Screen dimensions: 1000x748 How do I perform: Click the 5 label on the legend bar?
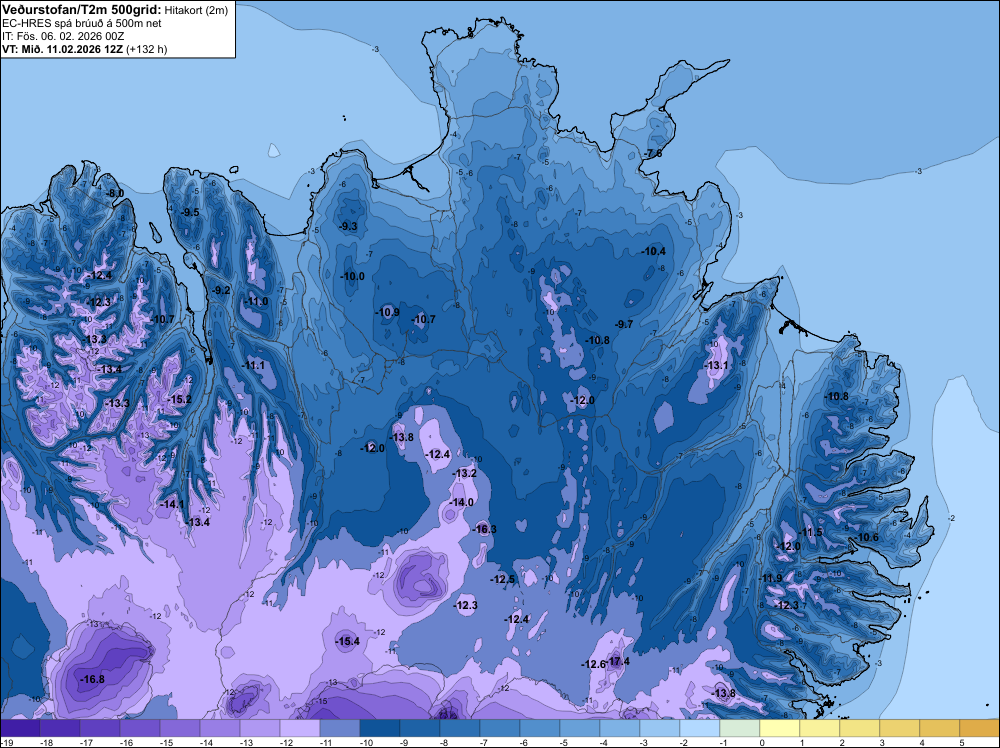[962, 742]
